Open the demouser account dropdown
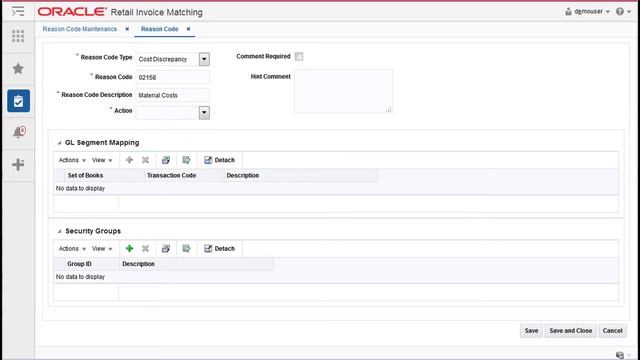Screen dimensions: 640x360 [608, 12]
